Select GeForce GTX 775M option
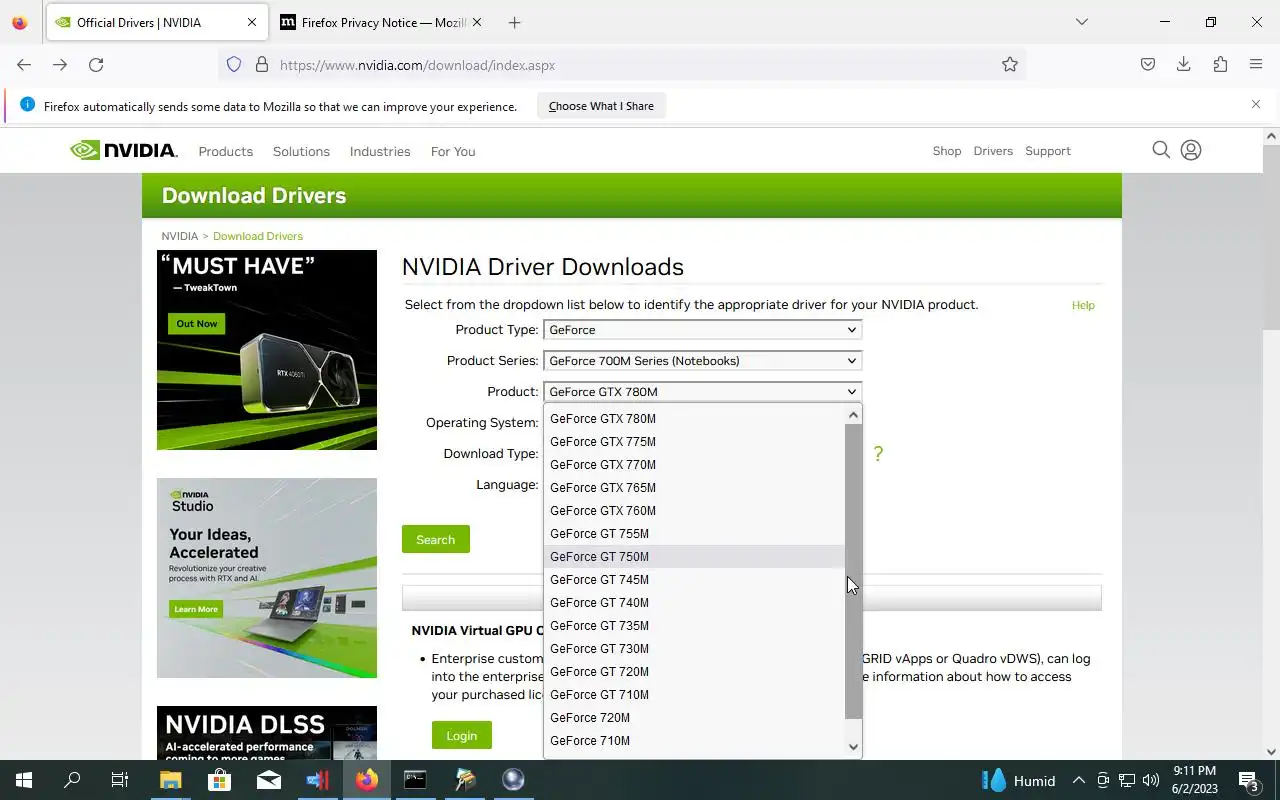Image resolution: width=1280 pixels, height=800 pixels. (694, 442)
